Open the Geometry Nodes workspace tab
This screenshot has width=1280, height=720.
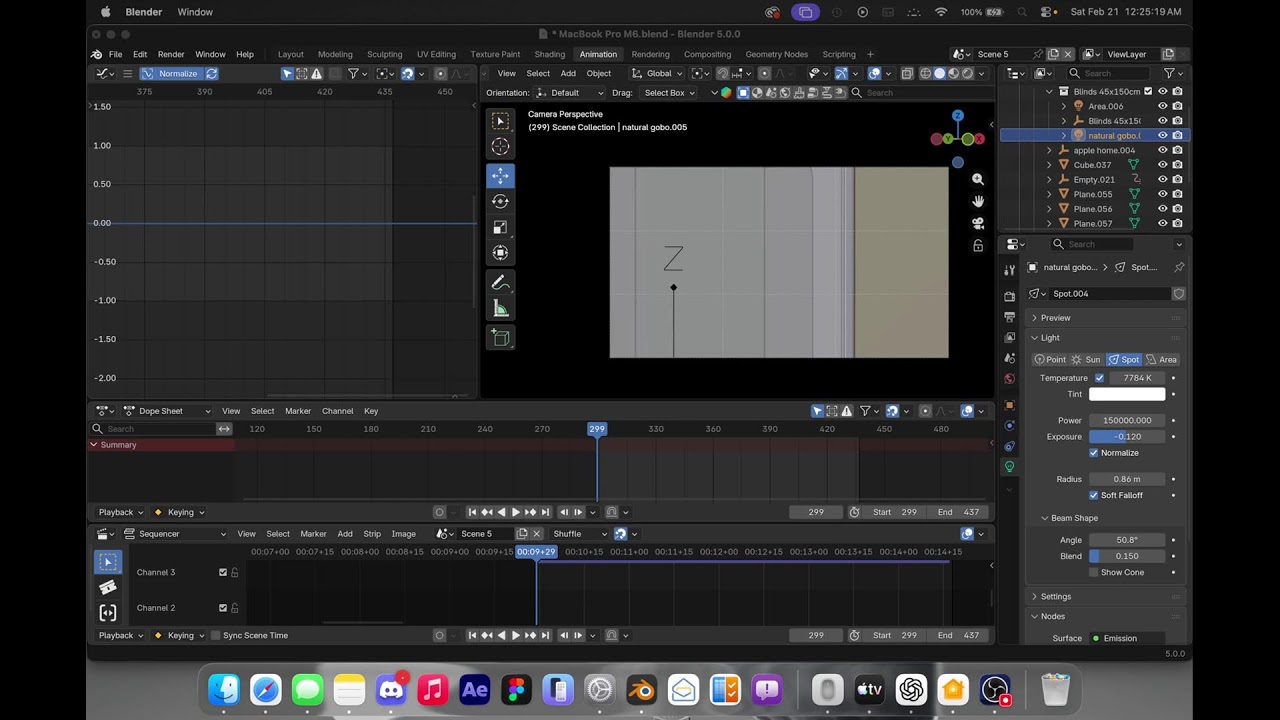pyautogui.click(x=776, y=54)
